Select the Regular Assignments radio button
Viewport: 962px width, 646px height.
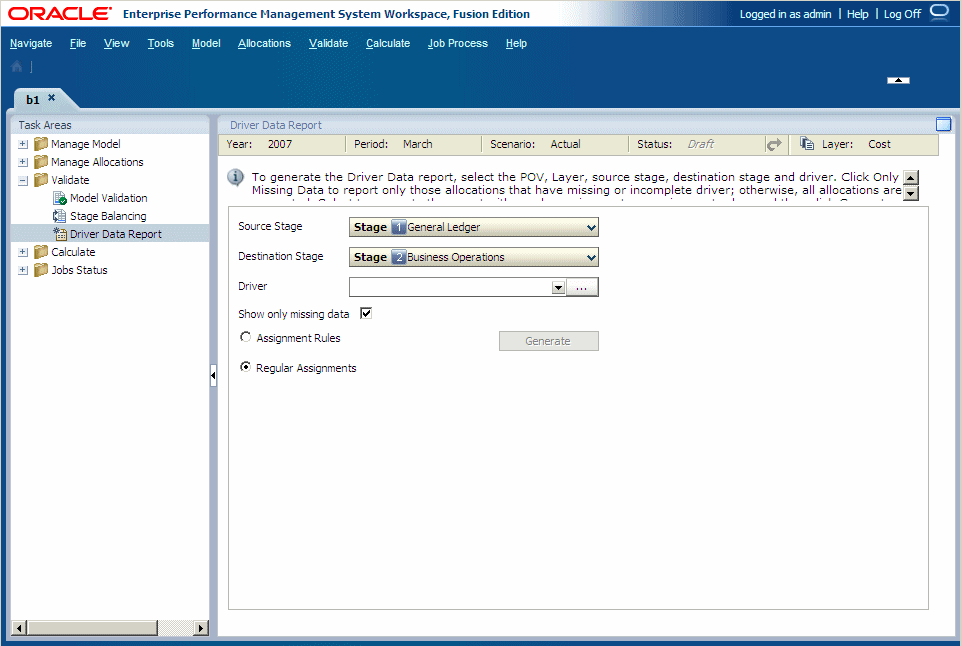pos(245,366)
